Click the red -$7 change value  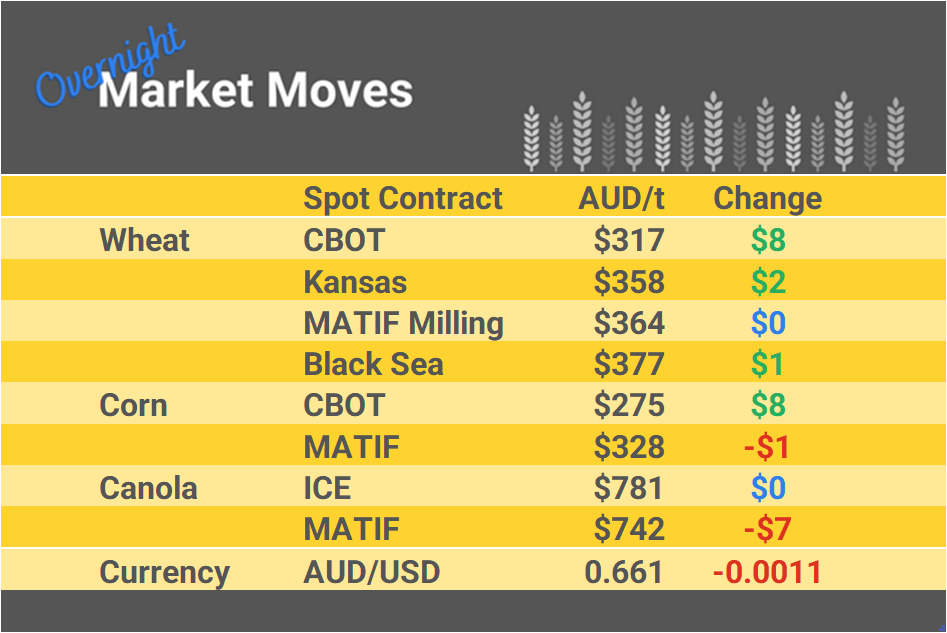coord(767,529)
